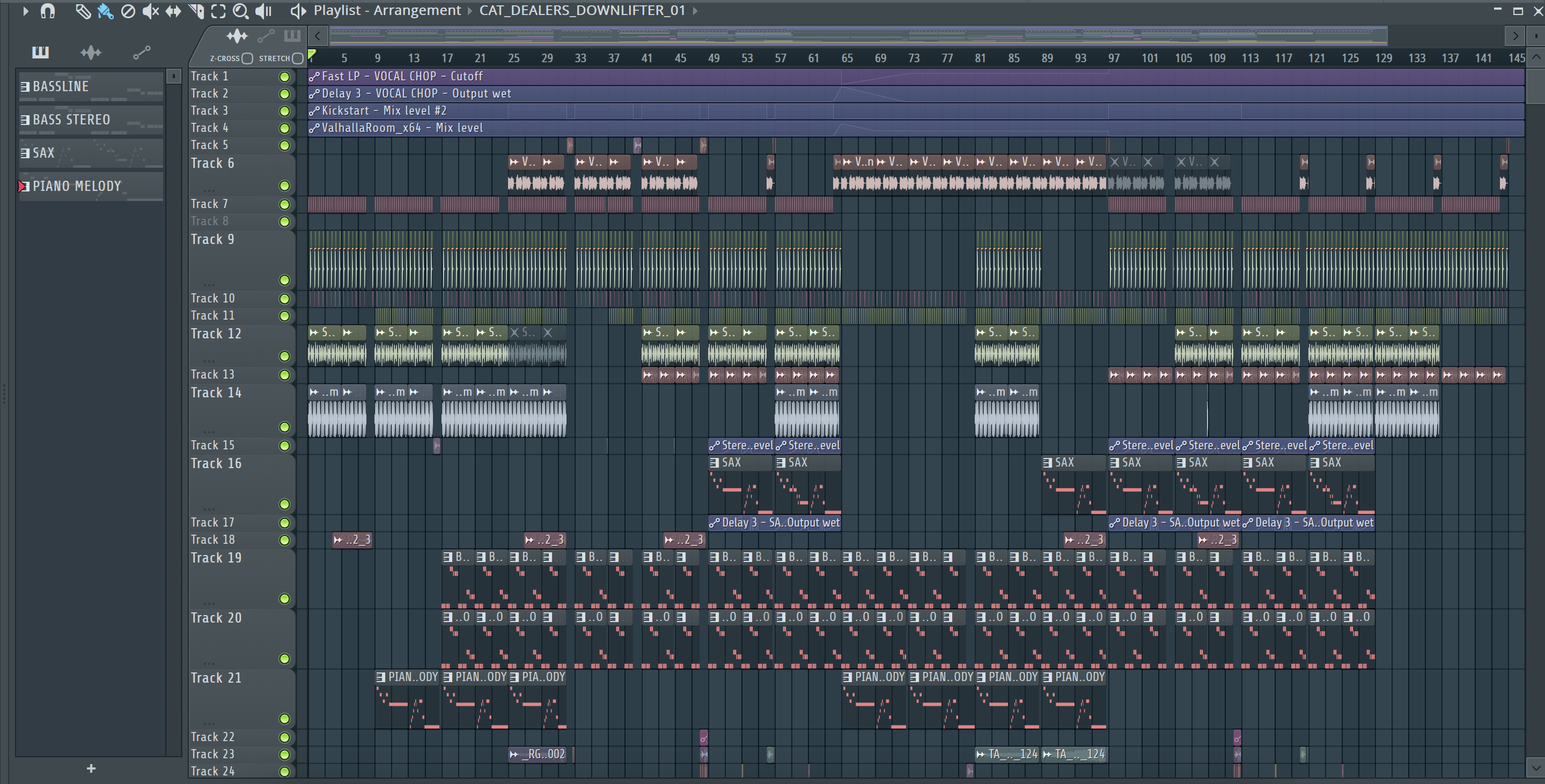This screenshot has height=784, width=1545.
Task: Click bar 65 on the timeline ruler
Action: click(847, 58)
